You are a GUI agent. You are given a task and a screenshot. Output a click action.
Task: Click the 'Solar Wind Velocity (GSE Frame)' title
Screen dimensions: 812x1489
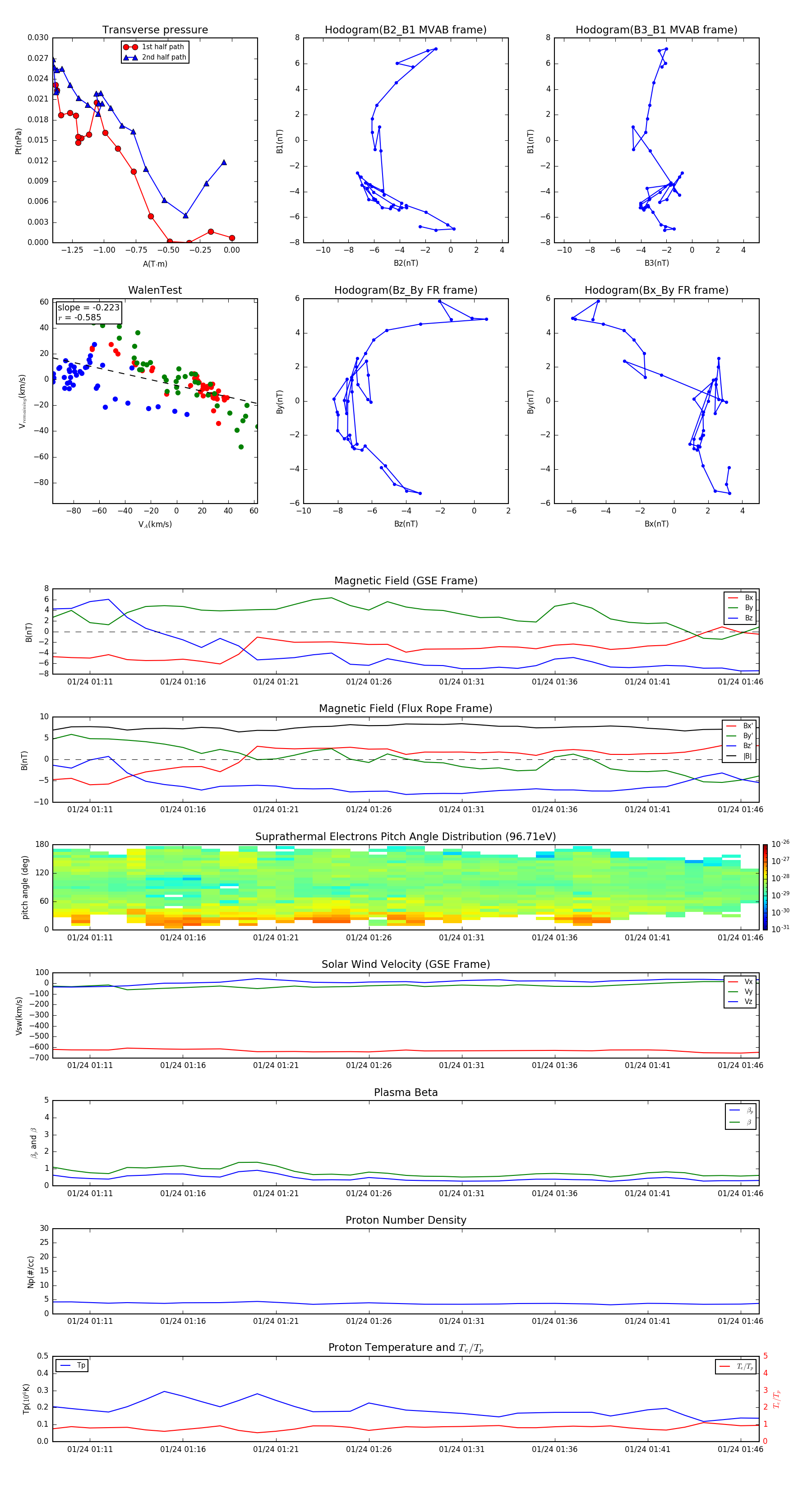[406, 964]
